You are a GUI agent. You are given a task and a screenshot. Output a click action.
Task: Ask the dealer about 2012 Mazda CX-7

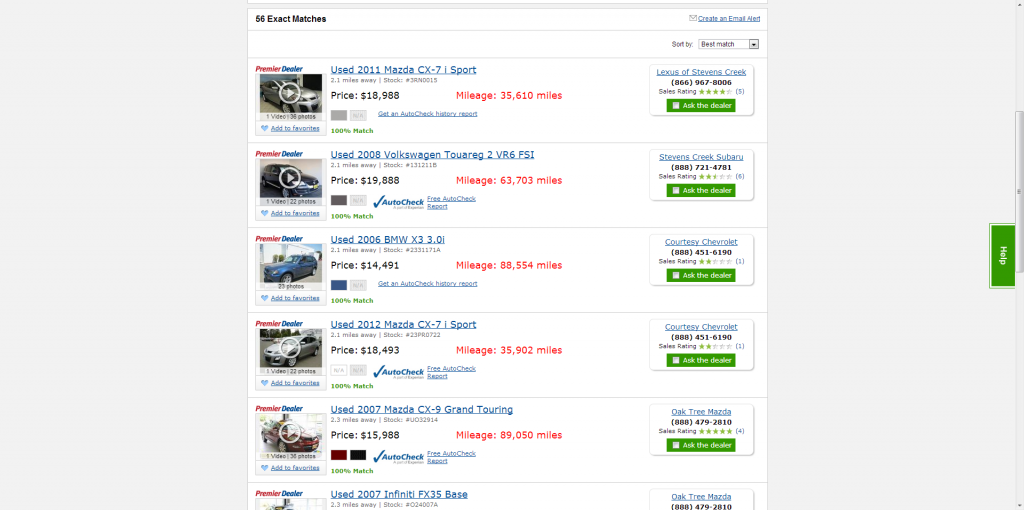(x=701, y=360)
